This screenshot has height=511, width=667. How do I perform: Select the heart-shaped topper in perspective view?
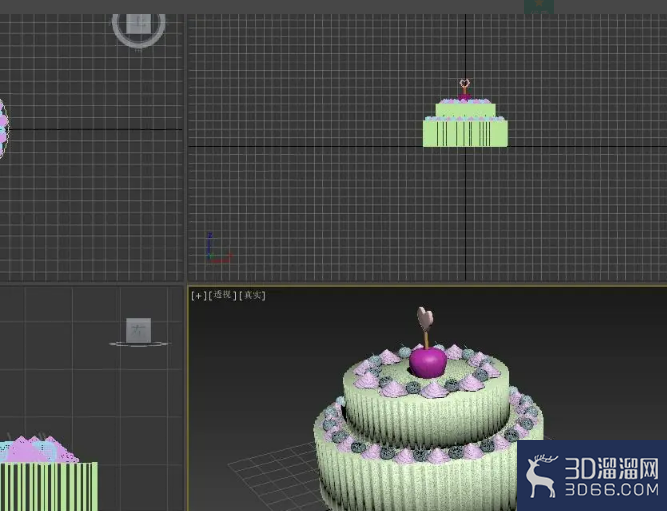coord(425,318)
